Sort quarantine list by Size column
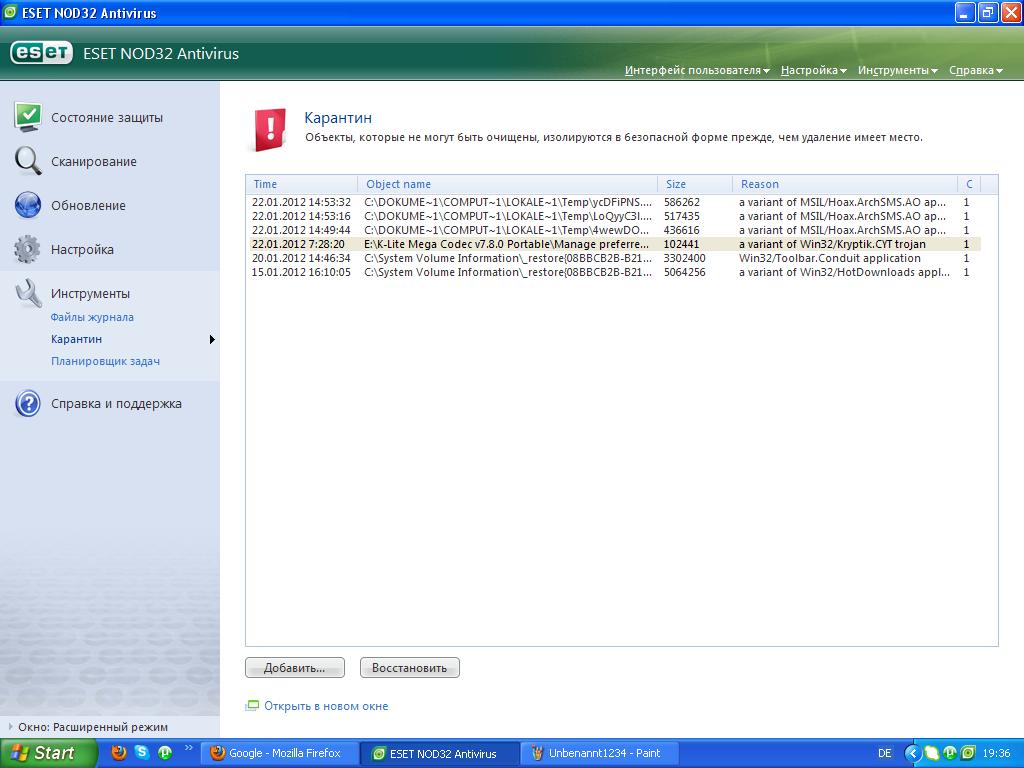Viewport: 1024px width, 768px height. (x=694, y=184)
